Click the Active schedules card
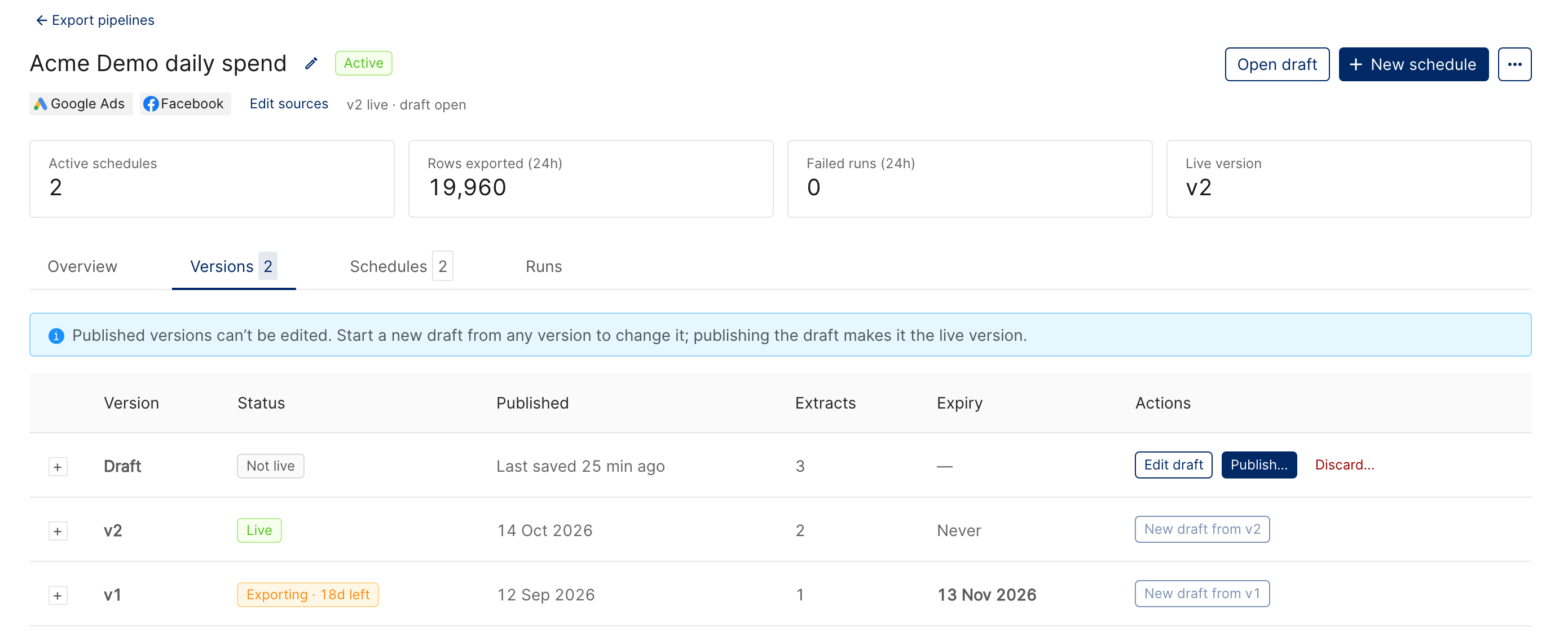 click(212, 179)
